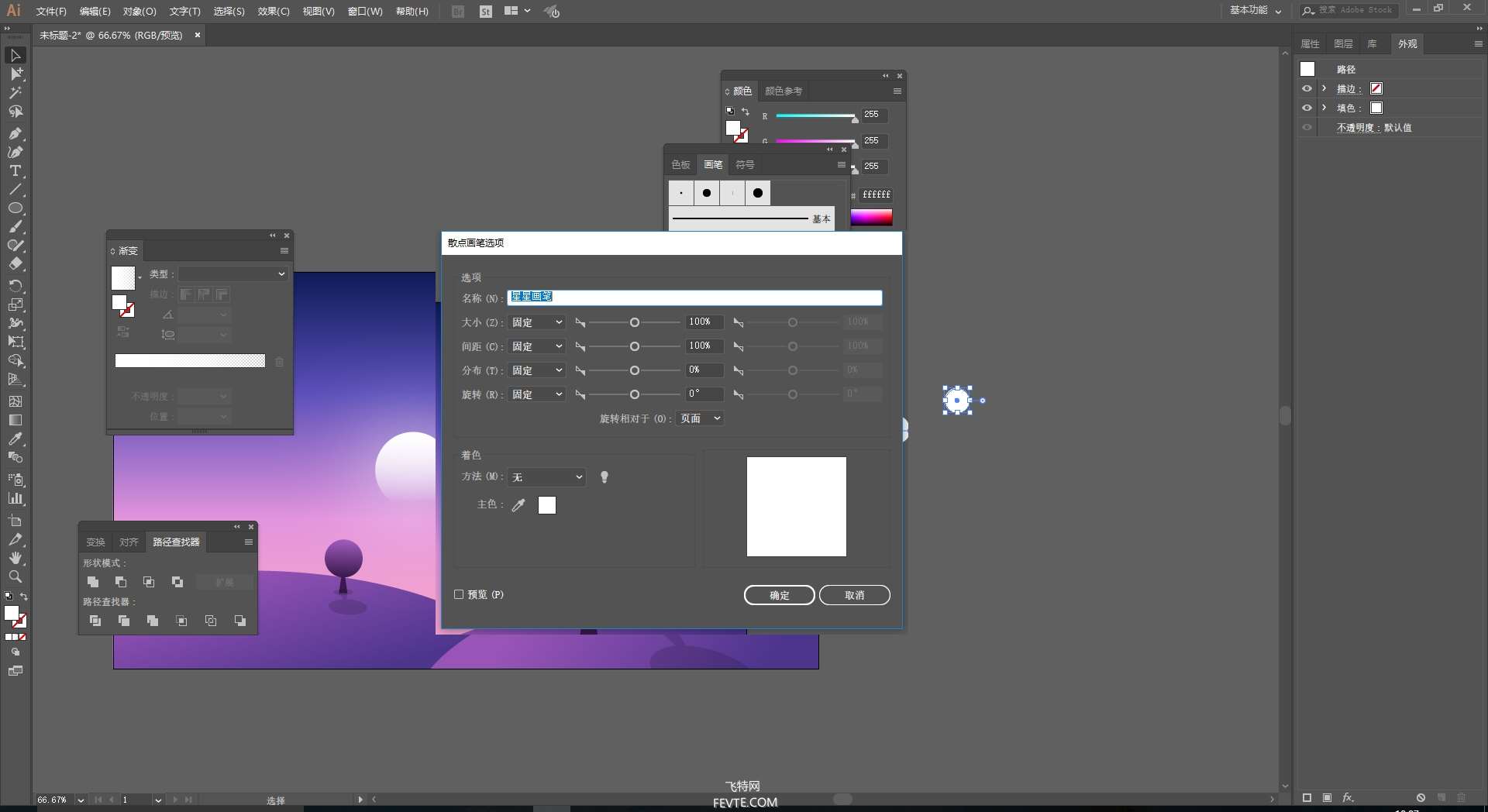This screenshot has width=1488, height=812.
Task: Select the Line Segment tool
Action: coord(15,190)
